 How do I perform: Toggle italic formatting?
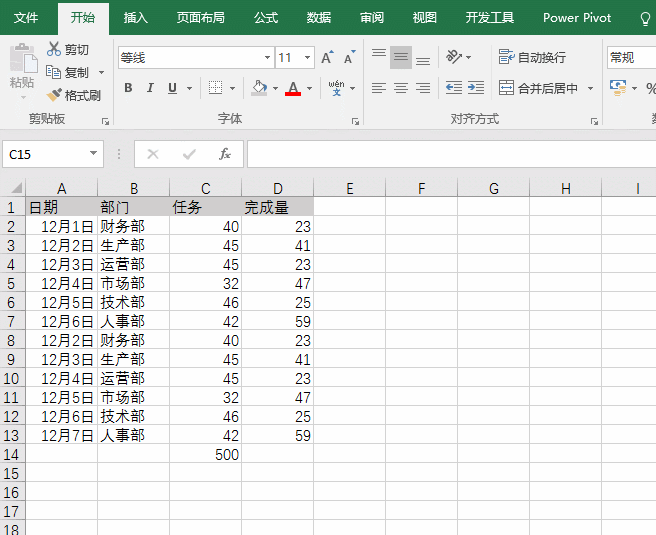pyautogui.click(x=150, y=88)
